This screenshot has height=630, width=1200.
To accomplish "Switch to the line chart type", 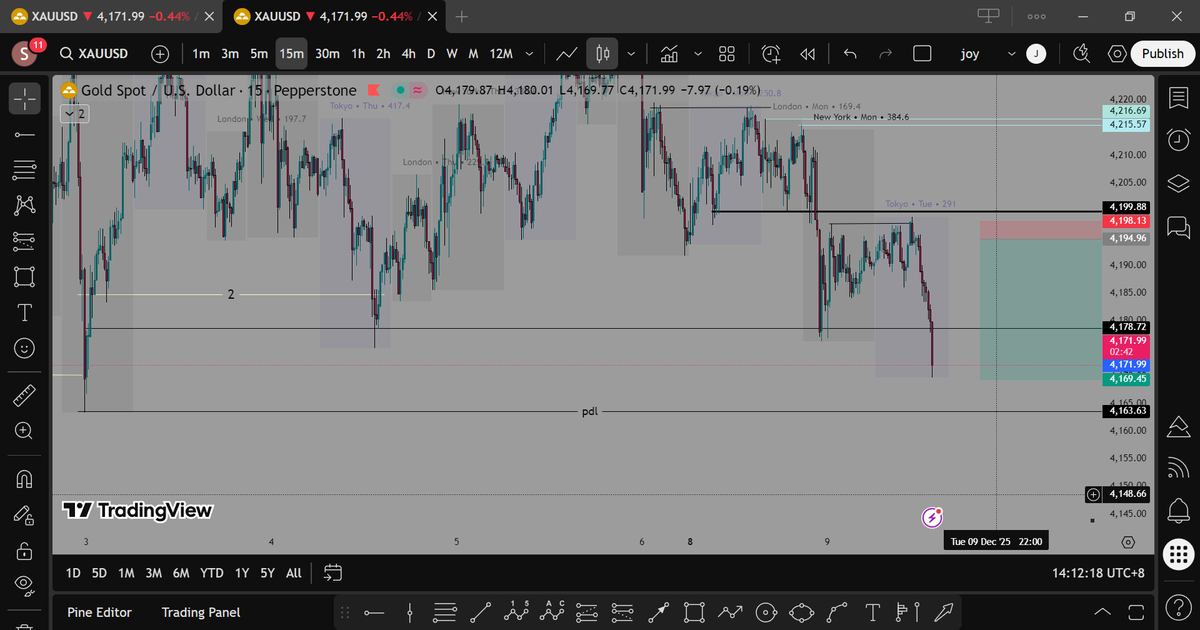I will [x=567, y=54].
